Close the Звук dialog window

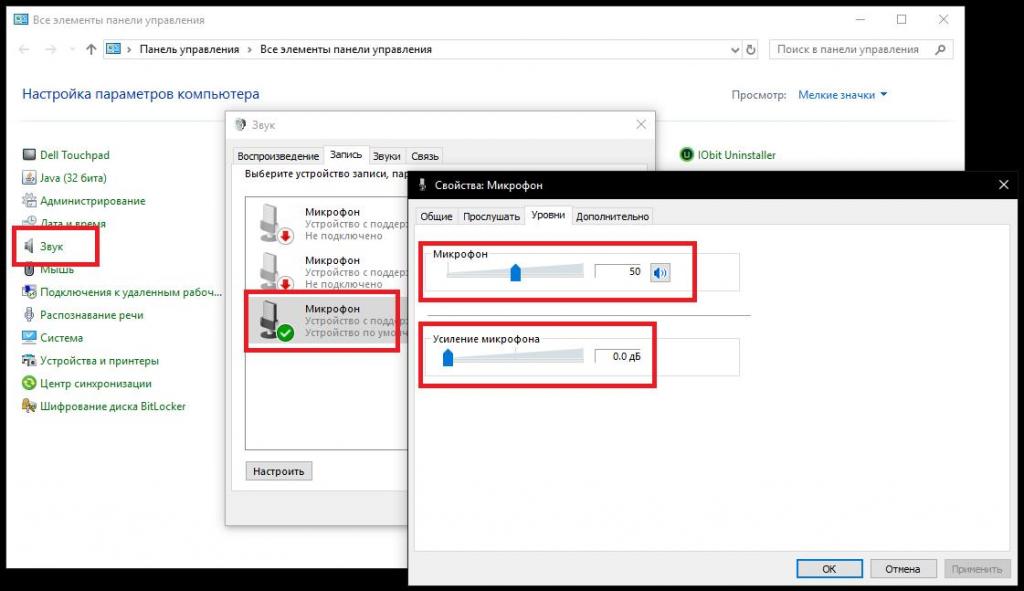pyautogui.click(x=641, y=124)
